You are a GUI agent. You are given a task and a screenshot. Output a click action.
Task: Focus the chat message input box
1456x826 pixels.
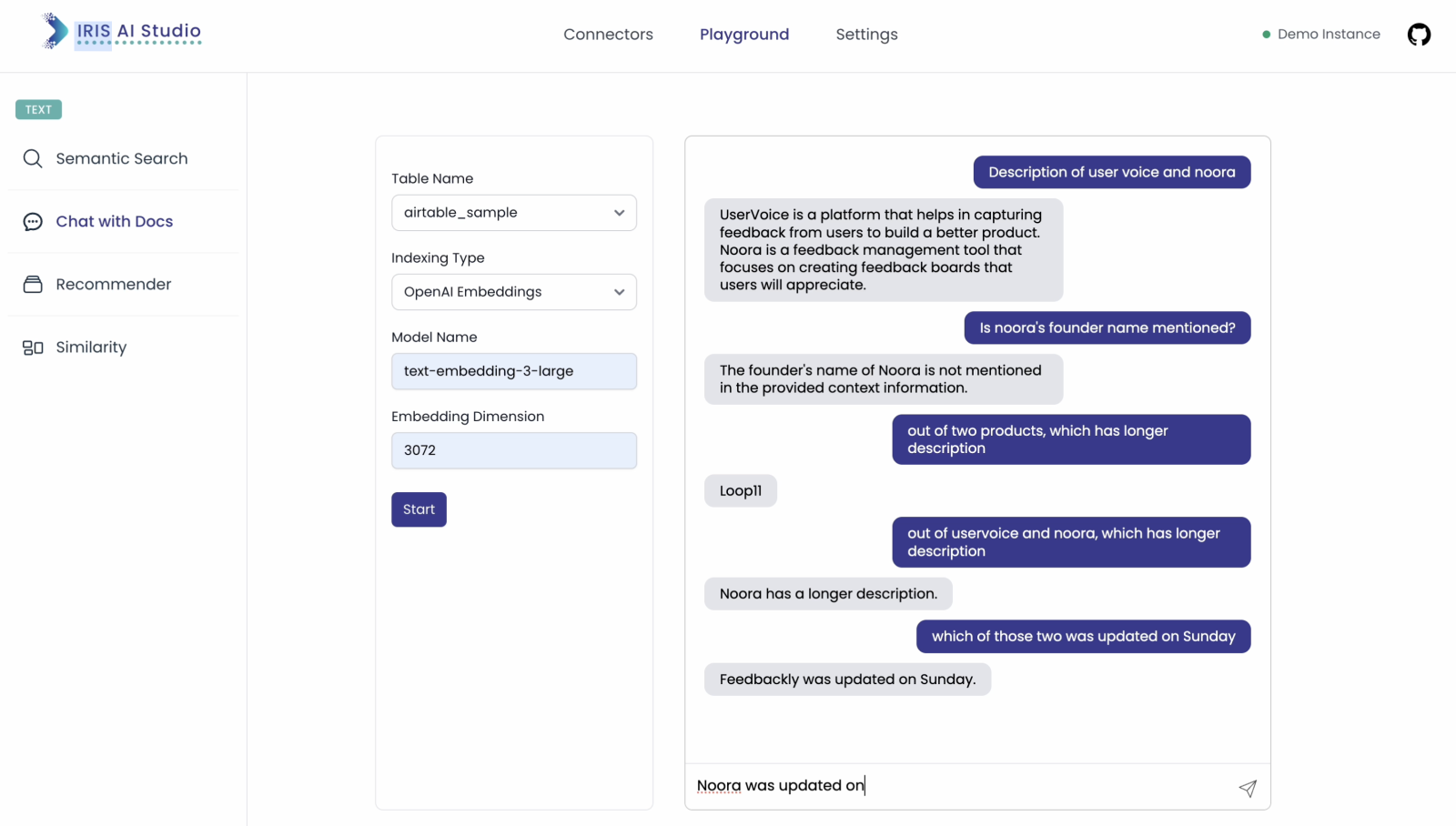coord(955,786)
